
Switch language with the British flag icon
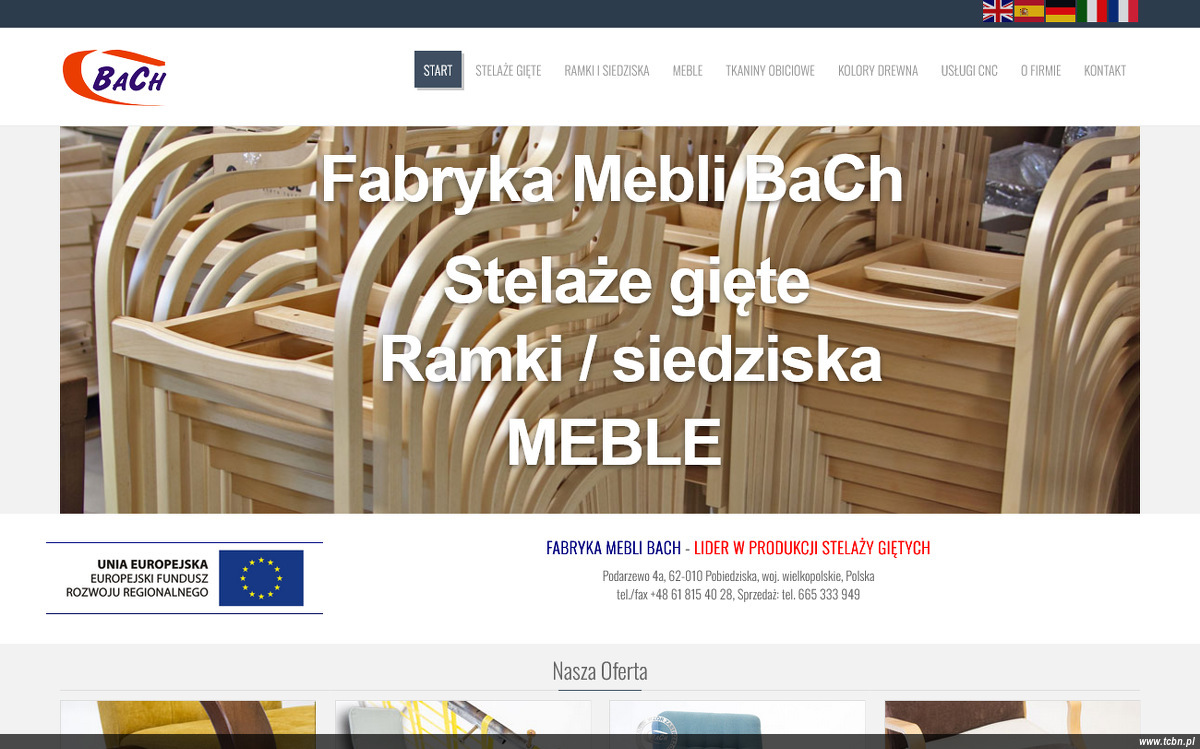pyautogui.click(x=998, y=11)
